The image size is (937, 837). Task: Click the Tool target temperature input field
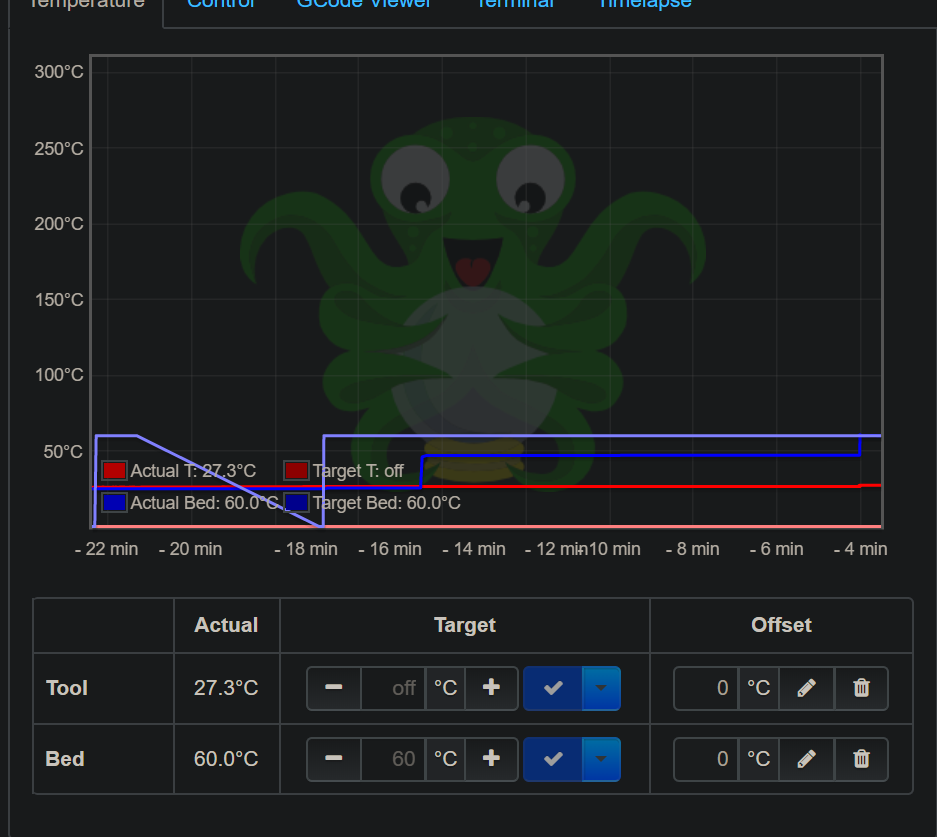pos(393,688)
